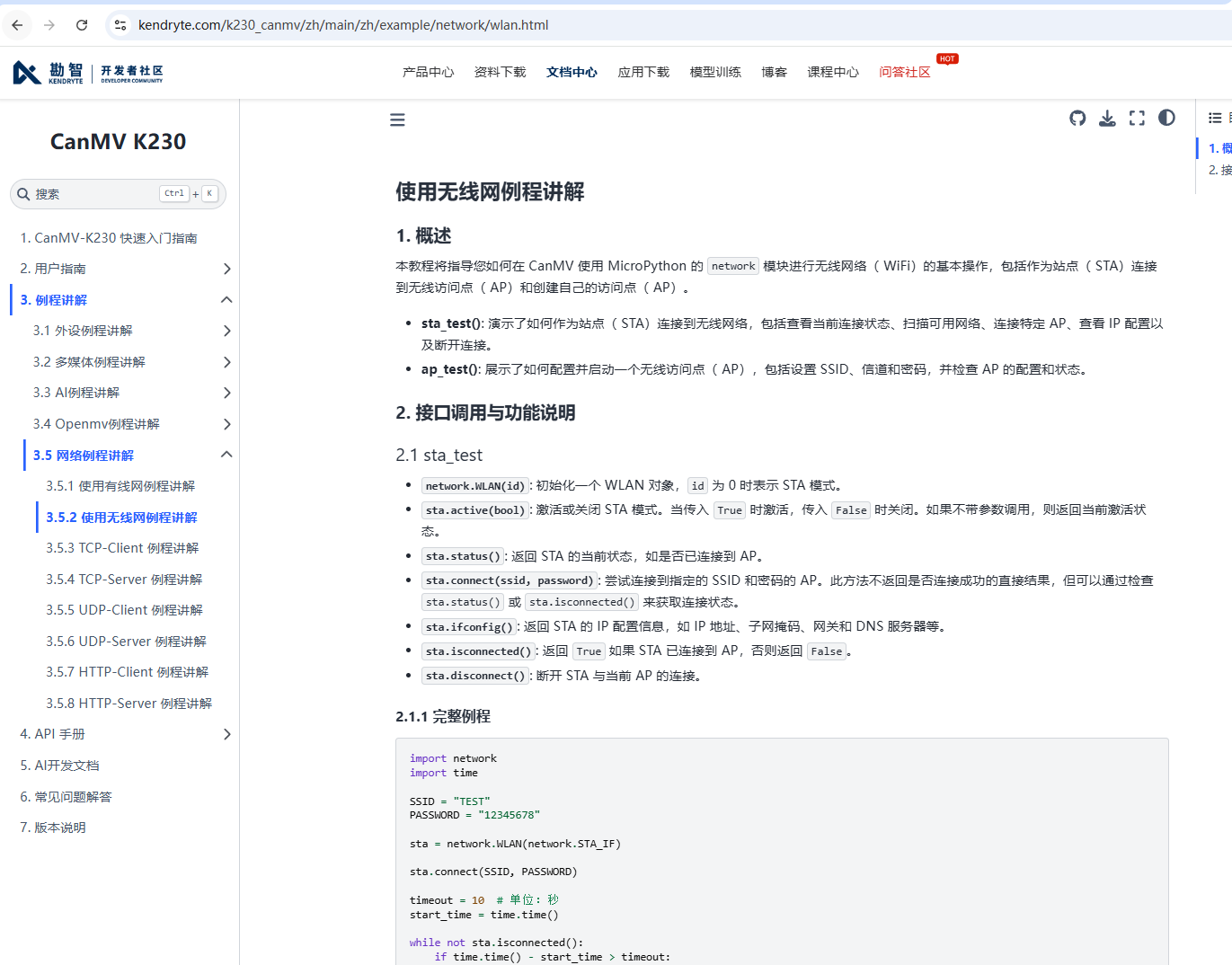Open the site information icon in address bar
The width and height of the screenshot is (1232, 965).
pos(120,25)
